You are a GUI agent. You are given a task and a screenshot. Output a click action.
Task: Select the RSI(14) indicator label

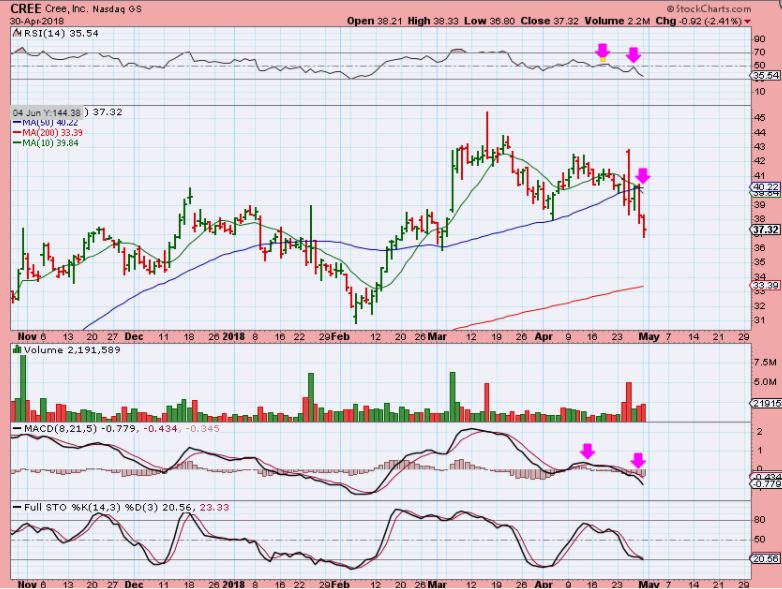point(36,32)
